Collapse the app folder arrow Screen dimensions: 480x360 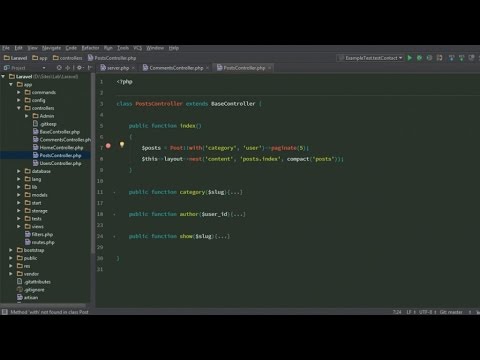[x=11, y=84]
